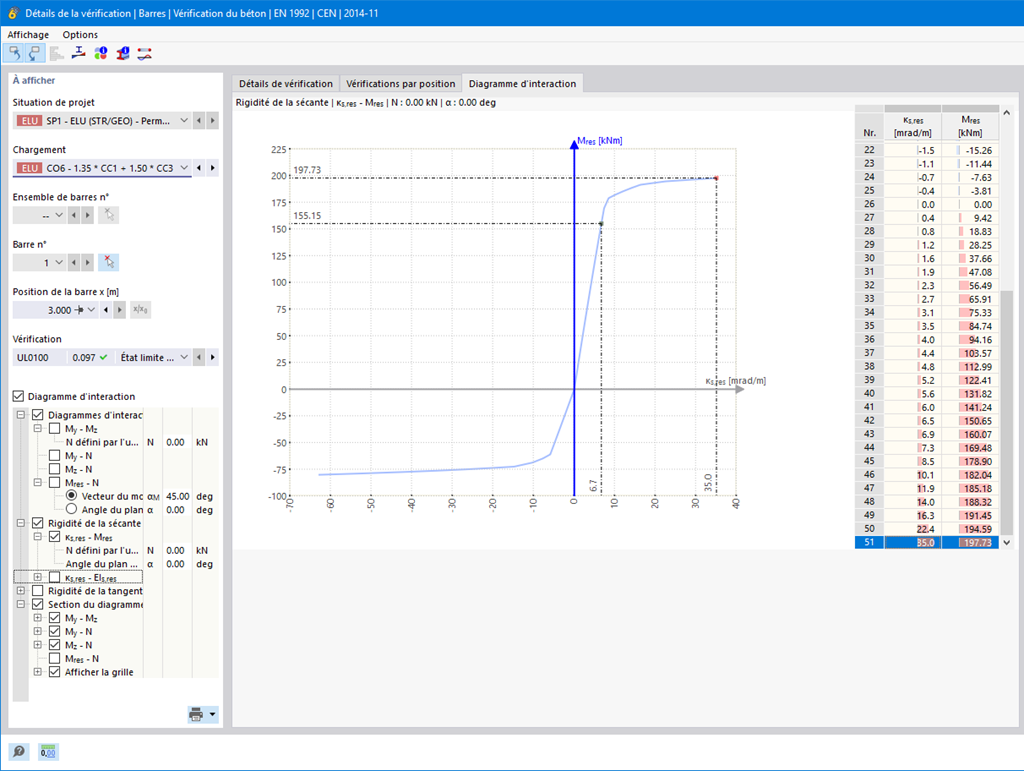Open the Vérification type dropdown
This screenshot has height=771, width=1024.
click(x=184, y=357)
